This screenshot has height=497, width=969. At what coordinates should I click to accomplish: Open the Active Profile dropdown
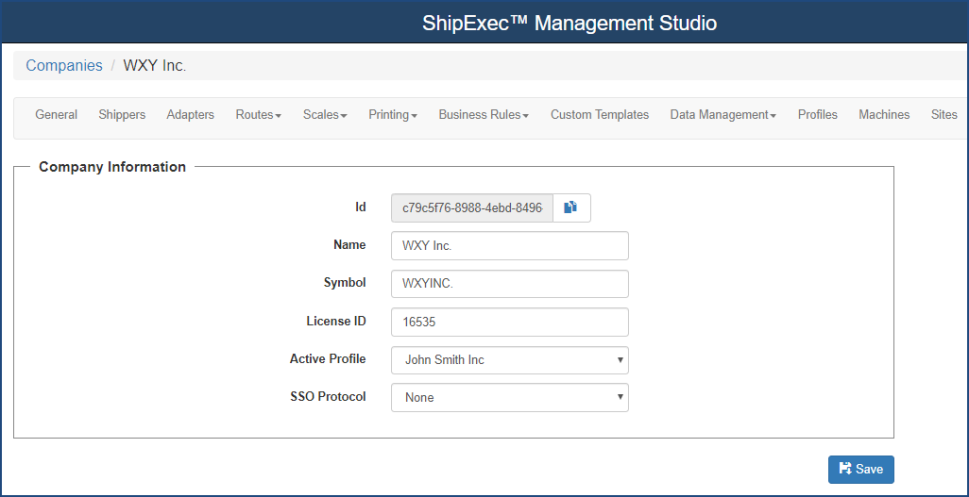(509, 360)
